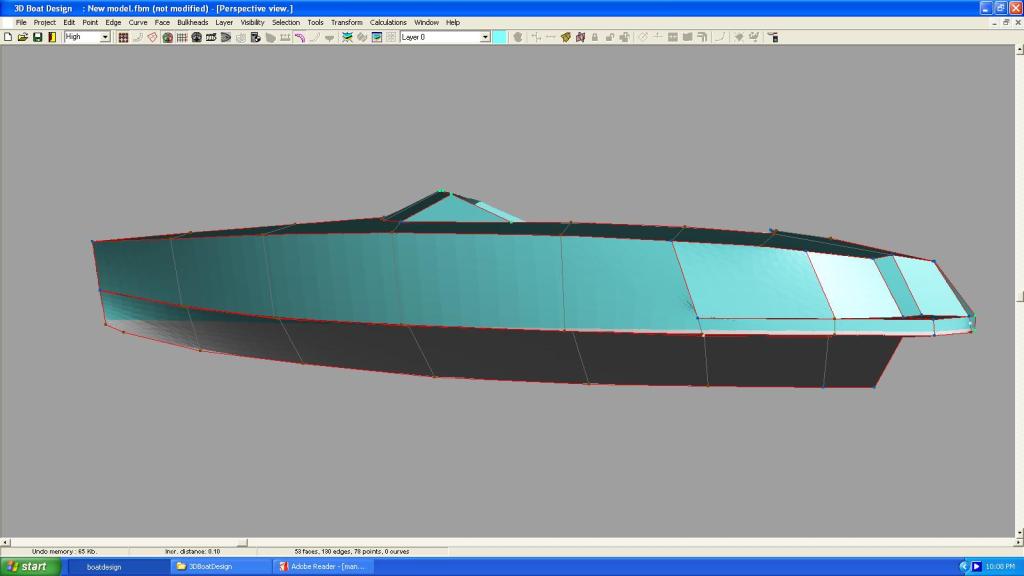Click the padlock icon in toolbar
The width and height of the screenshot is (1024, 576).
[x=594, y=37]
